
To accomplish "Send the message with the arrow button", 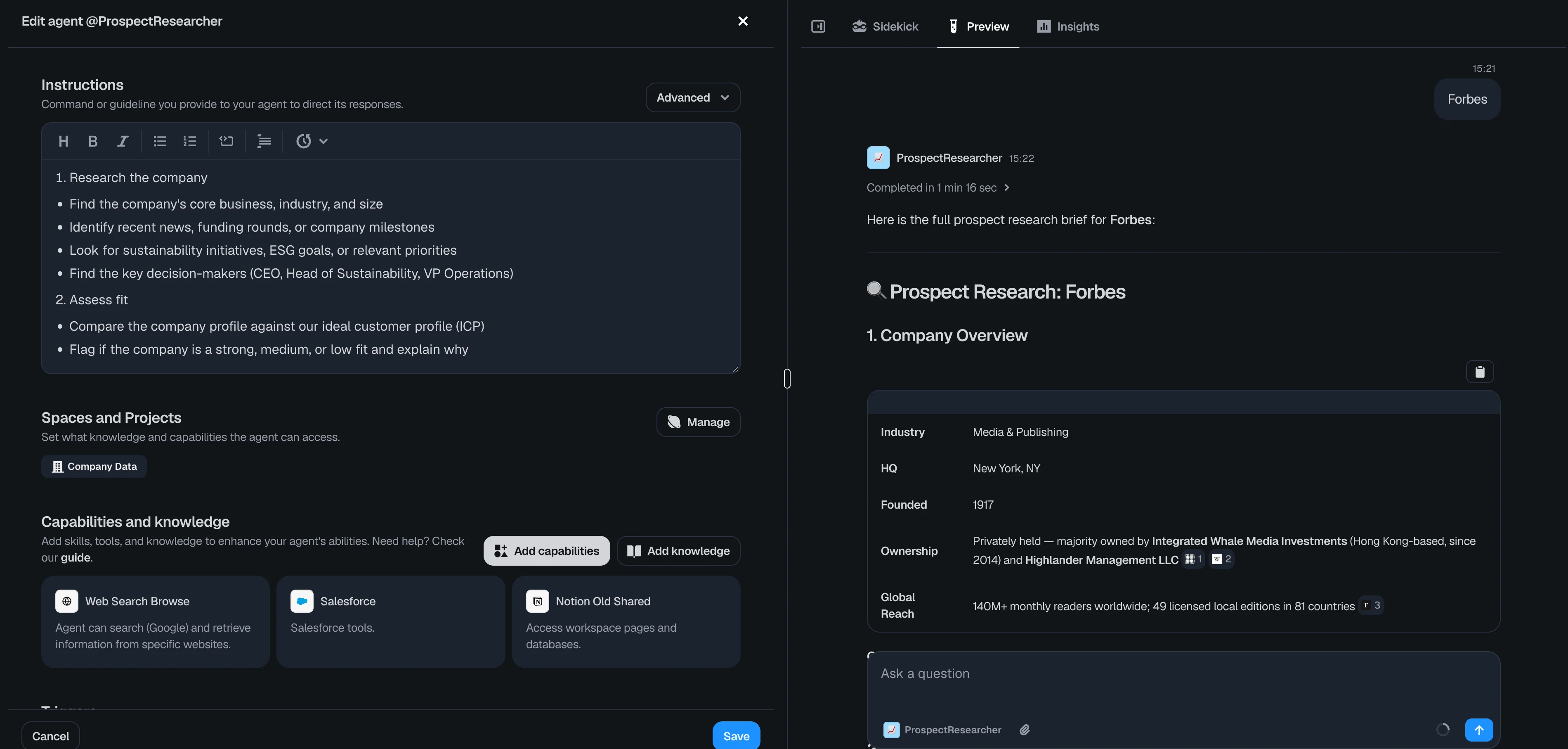I will (1478, 730).
